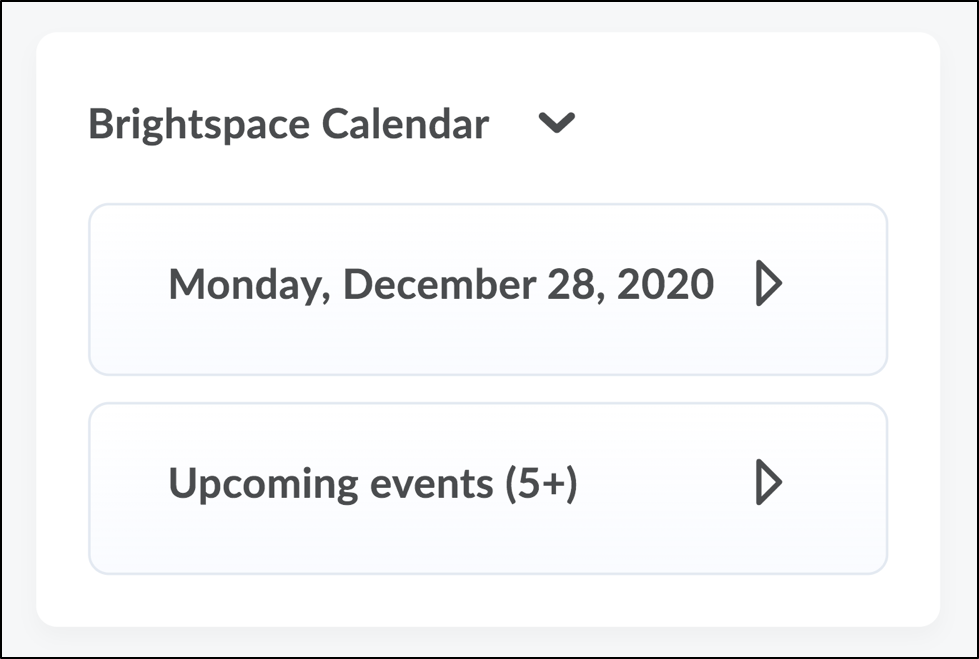Click the year 2020 in the date row
This screenshot has width=979, height=659.
(x=665, y=285)
